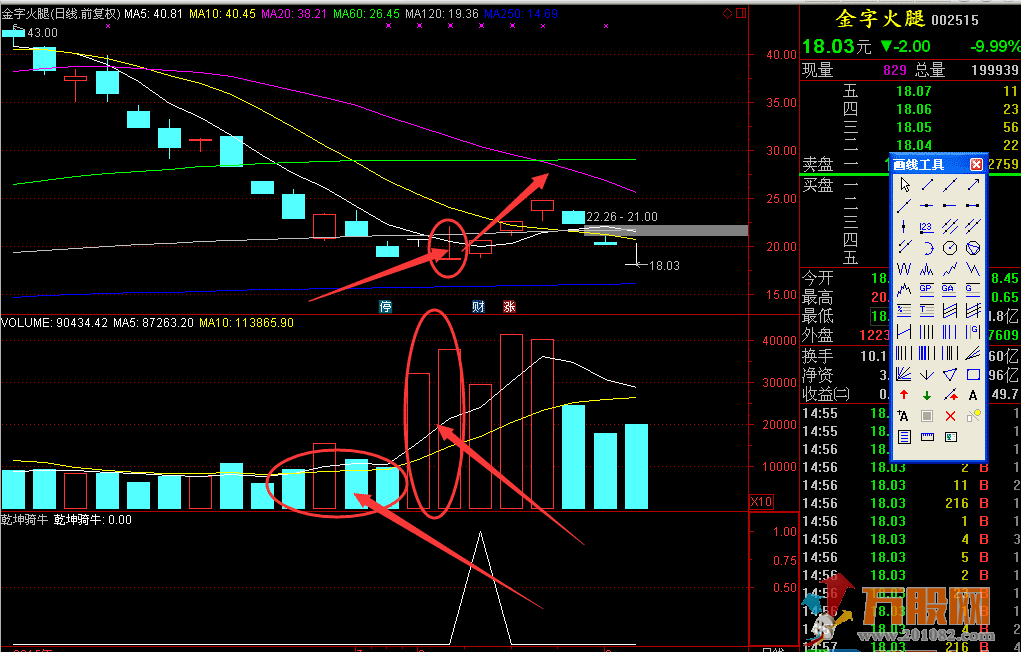Select the rectangle drawing tool
This screenshot has width=1021, height=652.
tap(973, 375)
